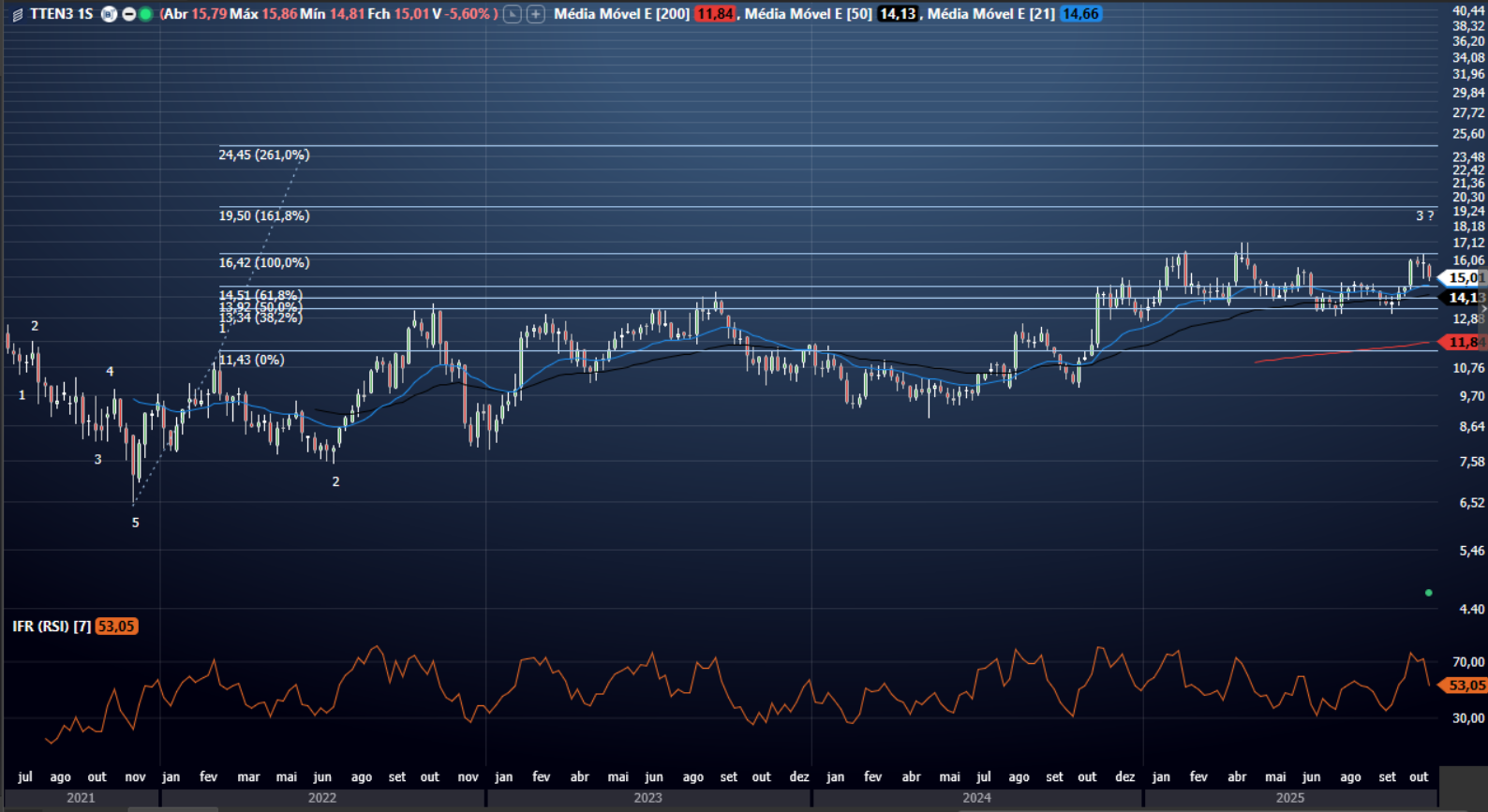
Task: Open Média Móvel E [200] indicator settings
Action: pyautogui.click(x=621, y=14)
